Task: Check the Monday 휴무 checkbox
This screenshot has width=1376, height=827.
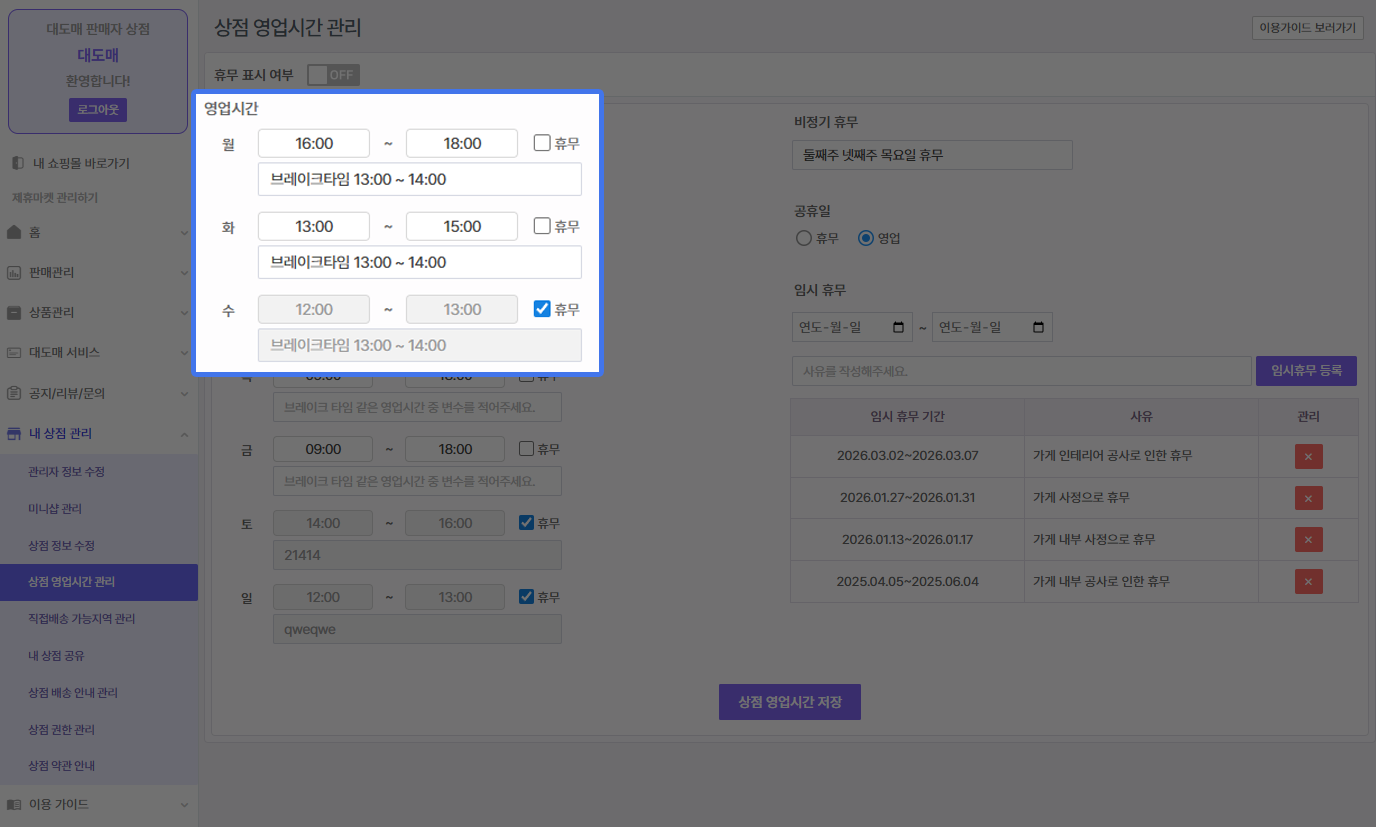Action: (542, 143)
